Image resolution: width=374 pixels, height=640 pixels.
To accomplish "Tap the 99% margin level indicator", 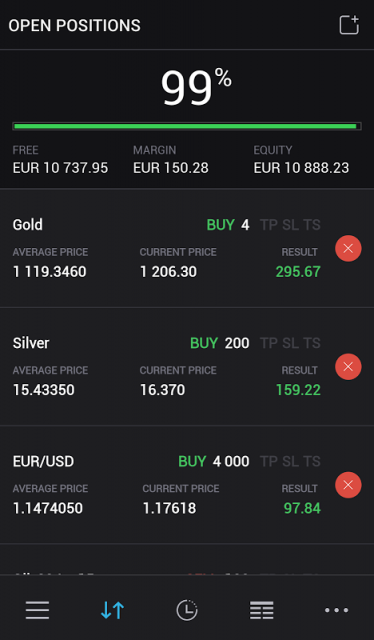I will (x=196, y=87).
